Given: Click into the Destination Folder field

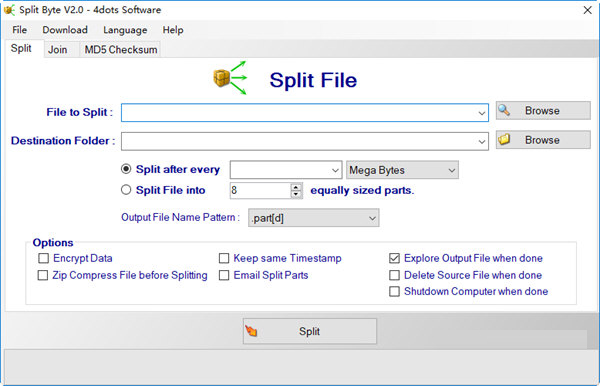Looking at the screenshot, I should pos(305,142).
